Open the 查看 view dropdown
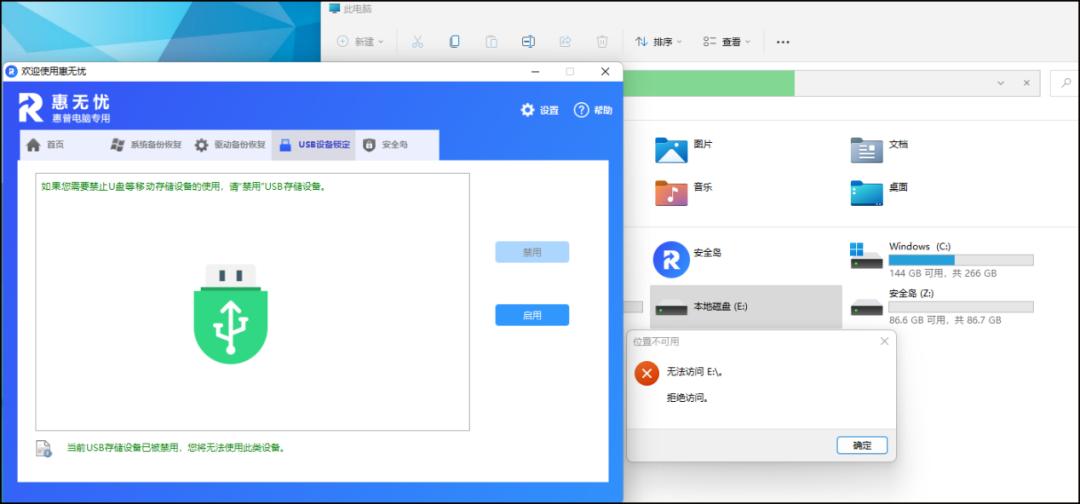This screenshot has width=1080, height=504. [728, 42]
